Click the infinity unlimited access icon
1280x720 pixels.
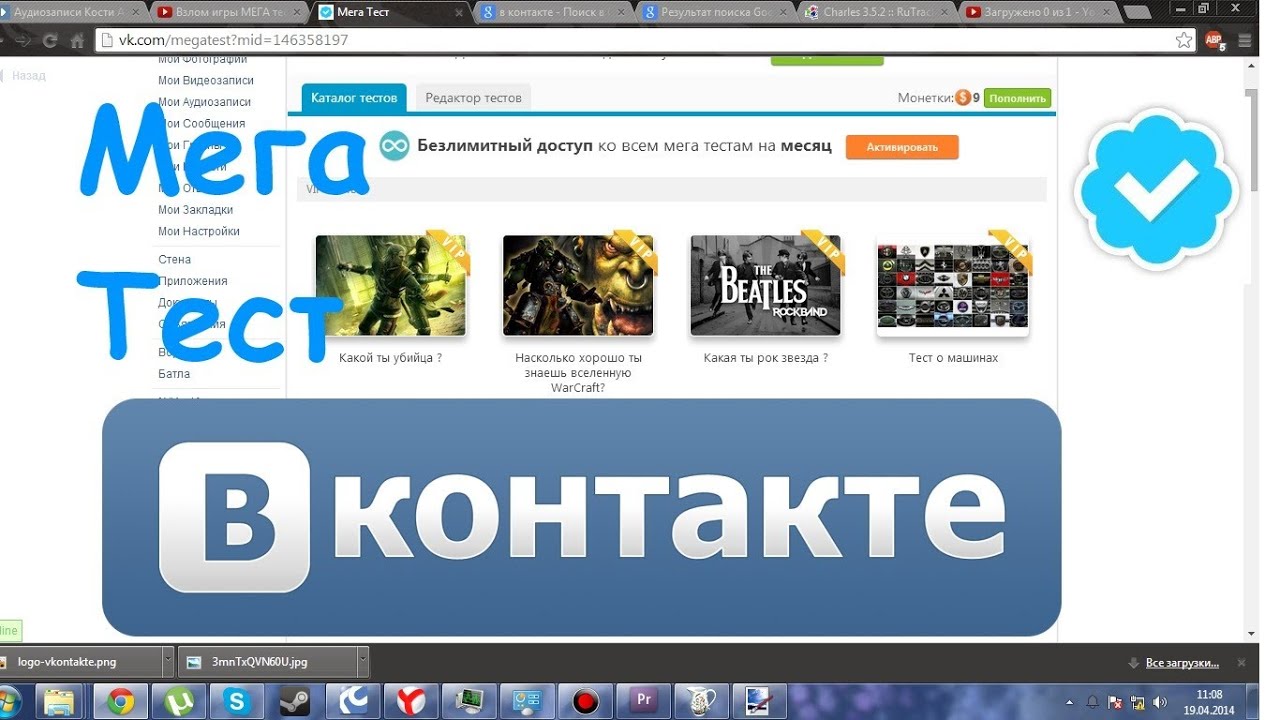(x=395, y=146)
